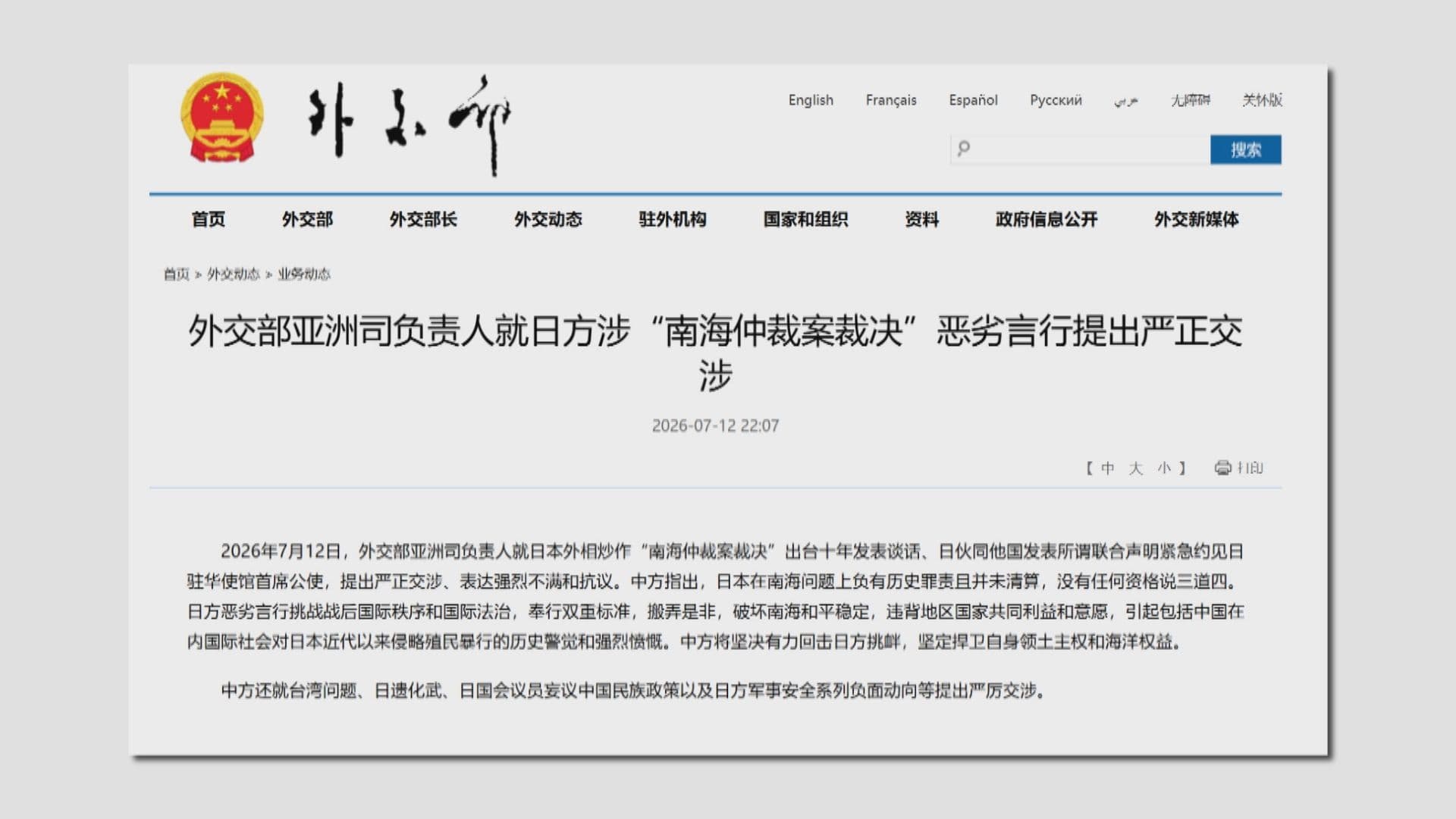Switch site language to Español
1456x819 pixels.
(x=973, y=100)
